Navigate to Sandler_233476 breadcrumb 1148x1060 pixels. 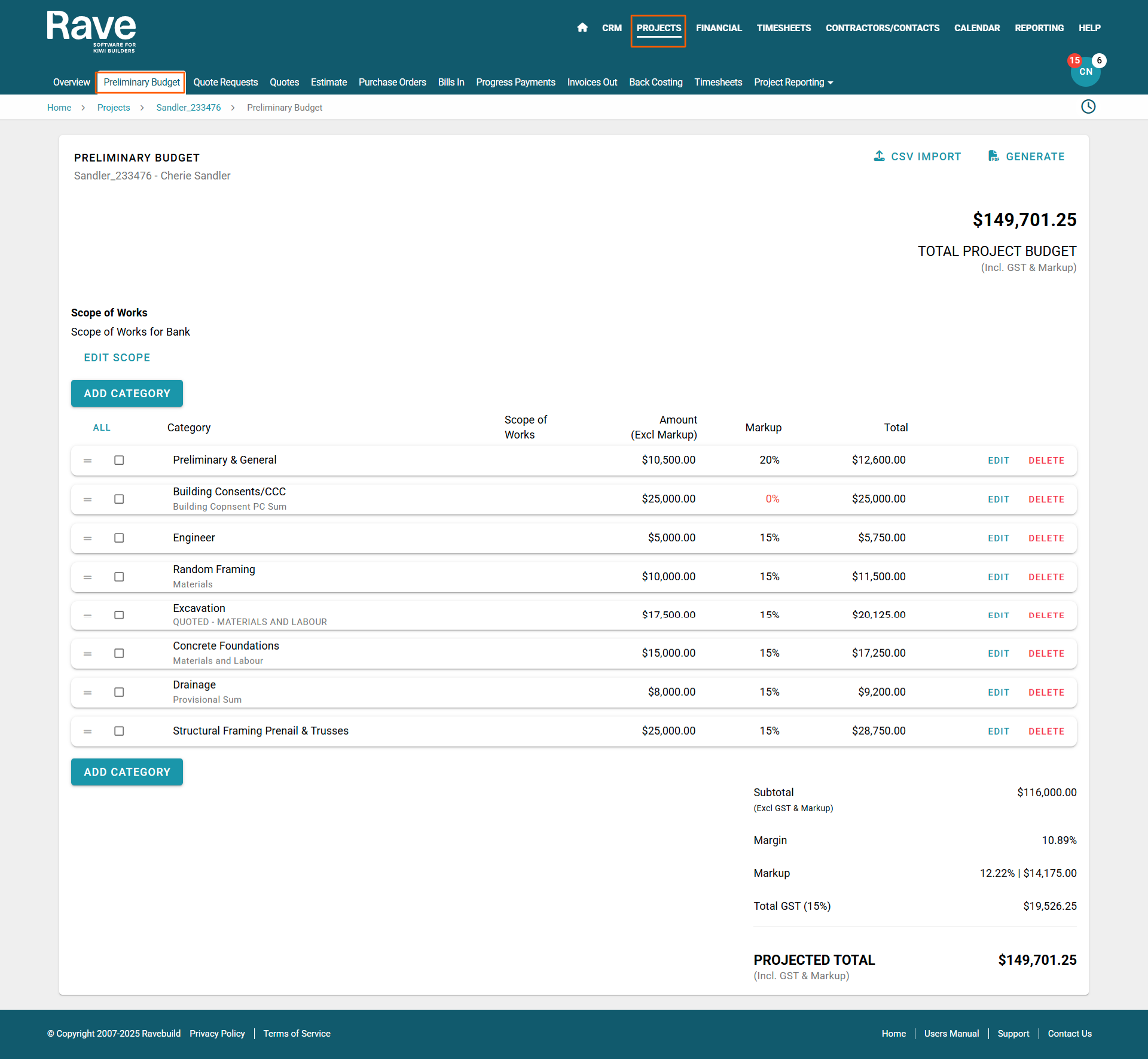[x=188, y=108]
